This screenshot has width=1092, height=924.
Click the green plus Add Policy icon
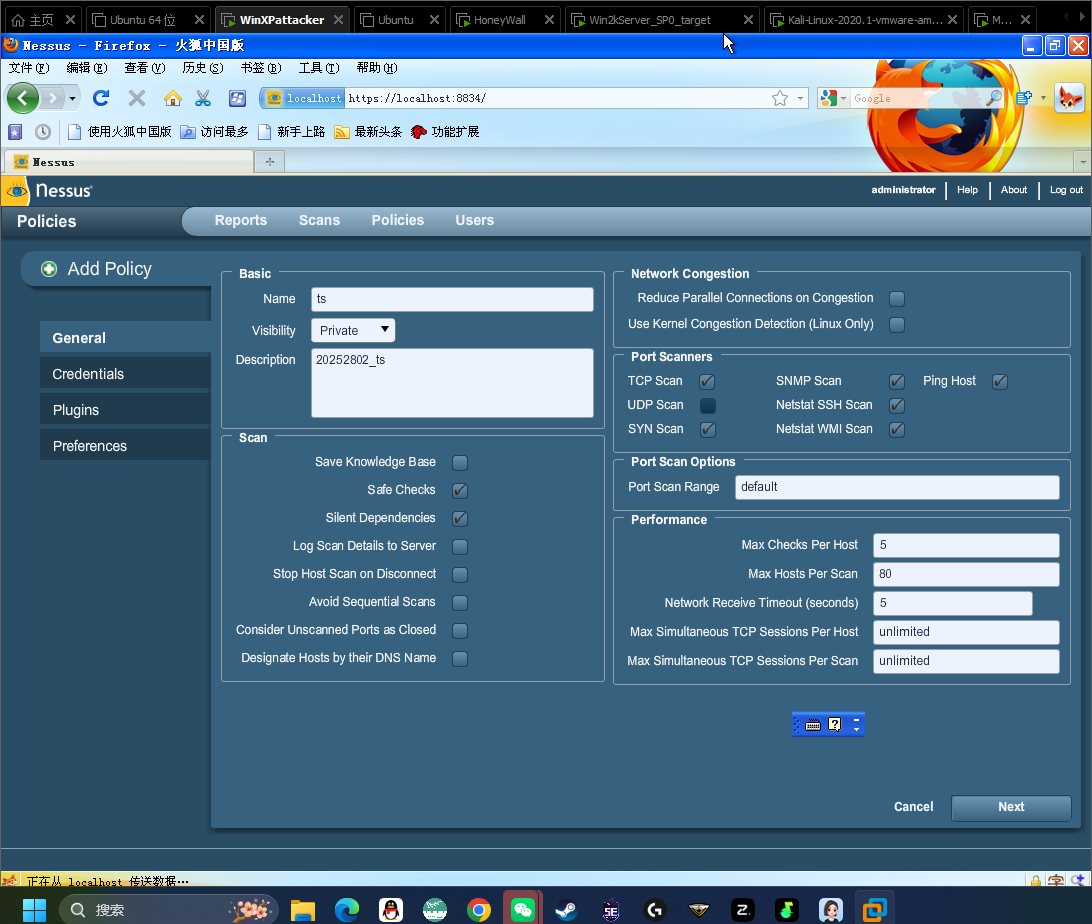click(x=49, y=269)
